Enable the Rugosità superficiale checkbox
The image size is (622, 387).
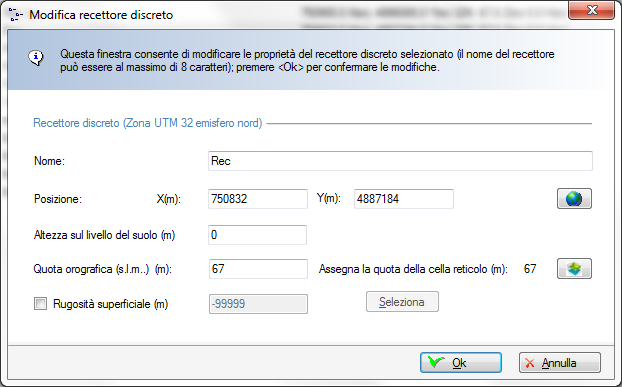point(40,304)
